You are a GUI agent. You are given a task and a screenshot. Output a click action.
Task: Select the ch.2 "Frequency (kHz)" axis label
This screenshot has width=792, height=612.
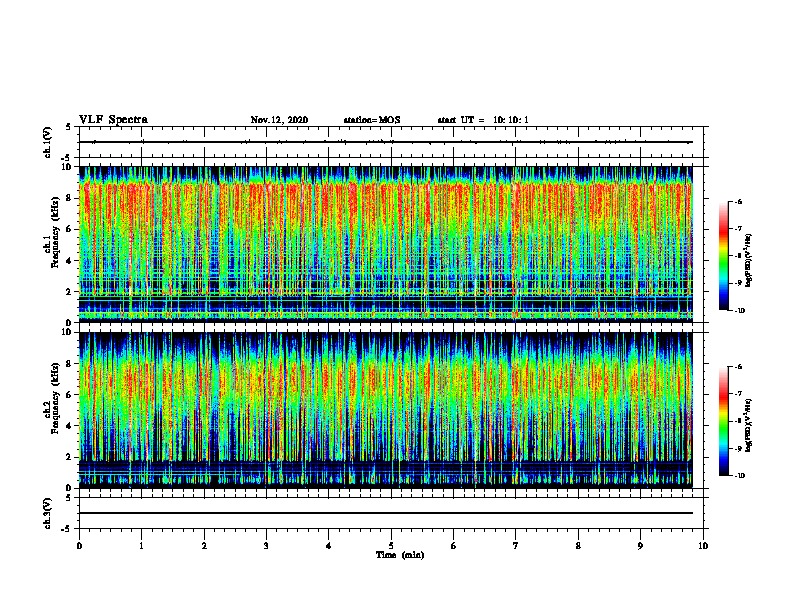(55, 398)
